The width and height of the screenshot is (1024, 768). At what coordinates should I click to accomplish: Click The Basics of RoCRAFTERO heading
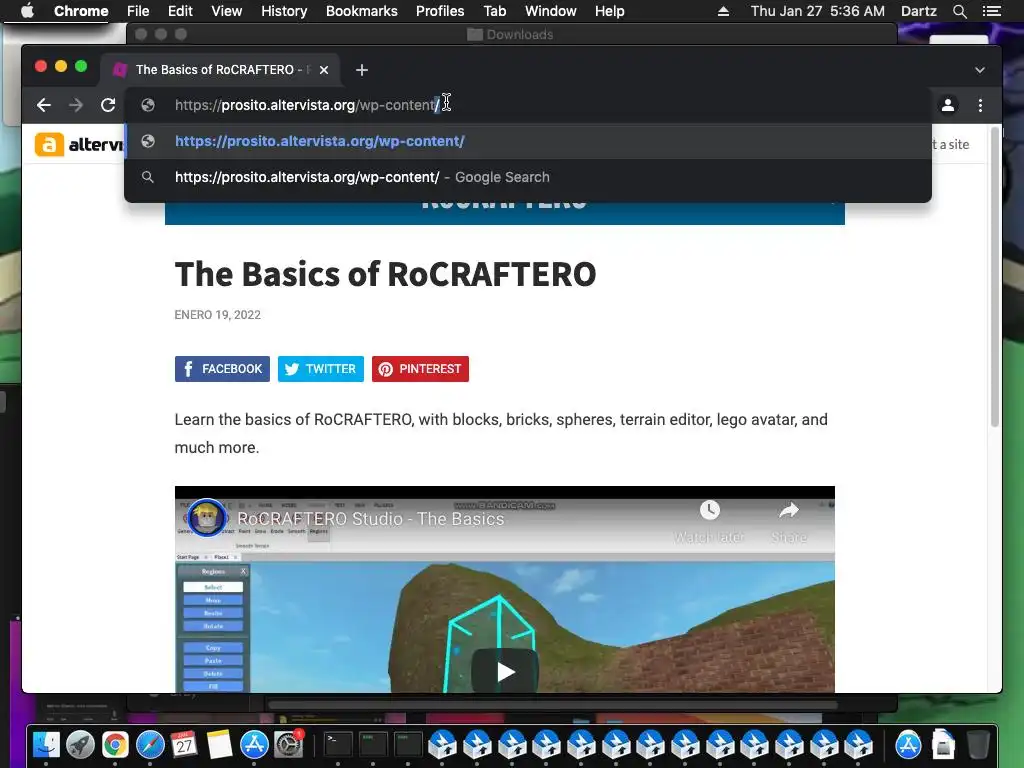[x=385, y=274]
